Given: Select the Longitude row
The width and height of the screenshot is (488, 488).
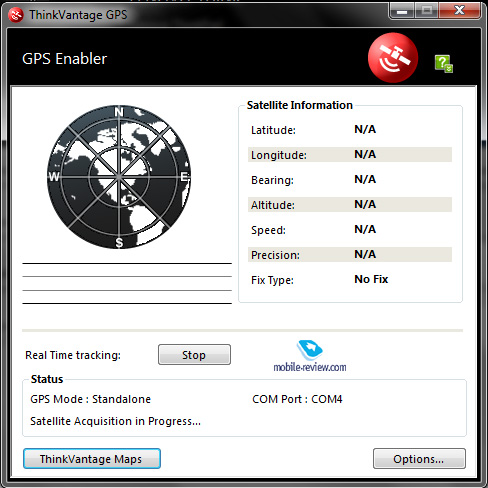Looking at the screenshot, I should pos(350,155).
